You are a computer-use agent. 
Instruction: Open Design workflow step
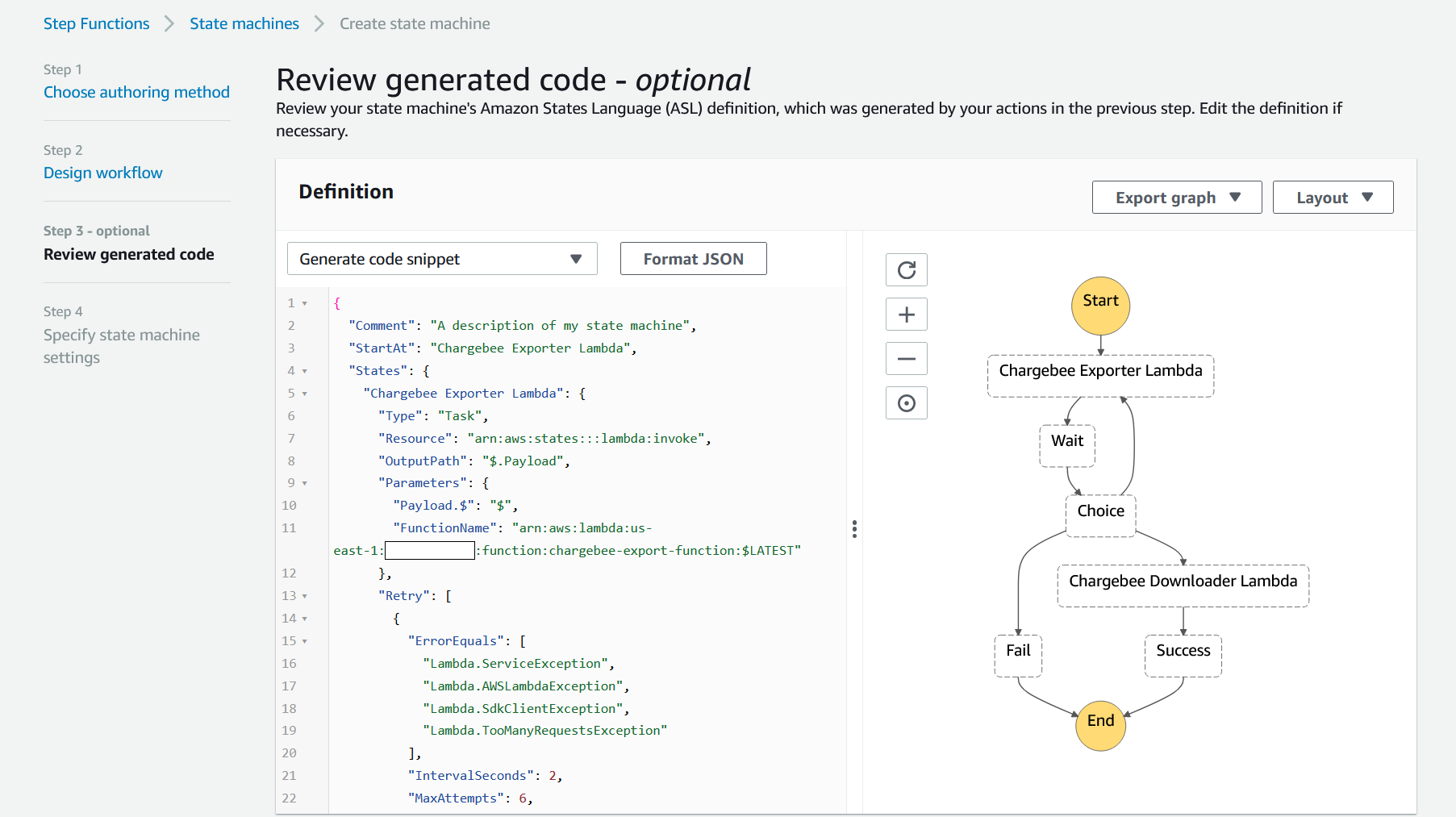coord(102,173)
